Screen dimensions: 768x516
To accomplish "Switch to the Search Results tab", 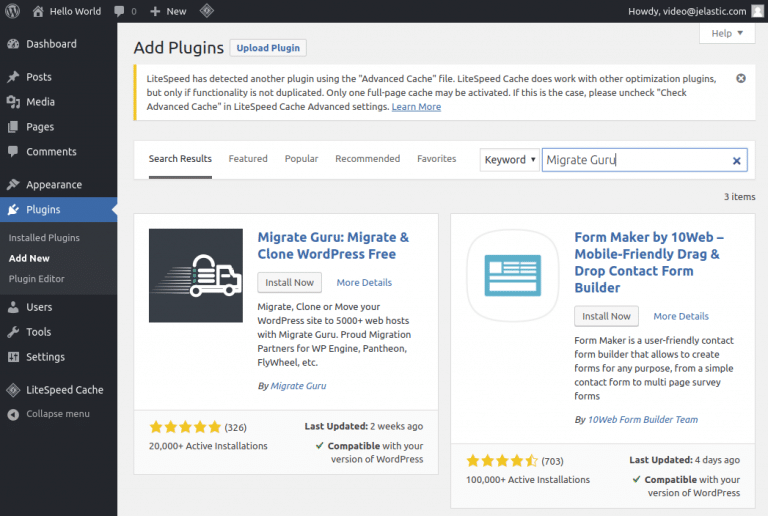I will click(180, 159).
